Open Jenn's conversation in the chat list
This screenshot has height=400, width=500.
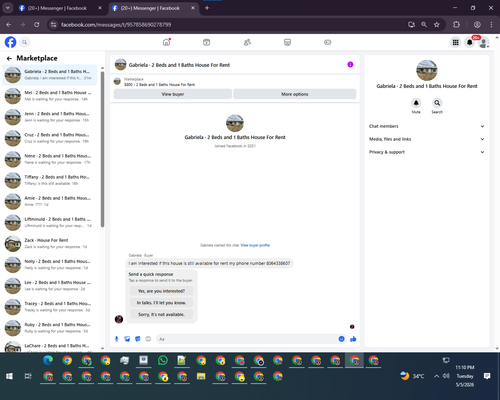tap(50, 117)
